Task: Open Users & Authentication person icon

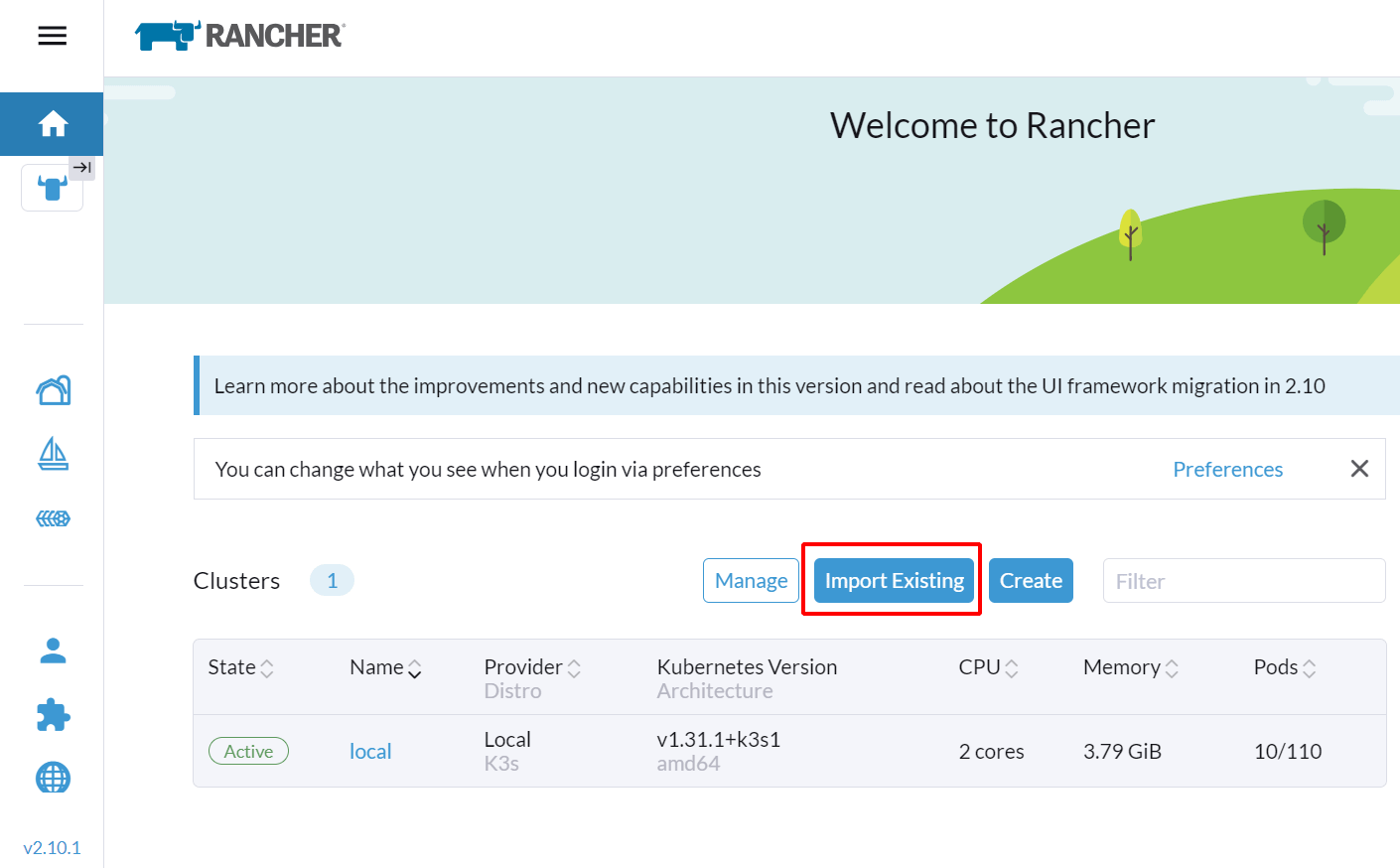Action: [x=54, y=651]
